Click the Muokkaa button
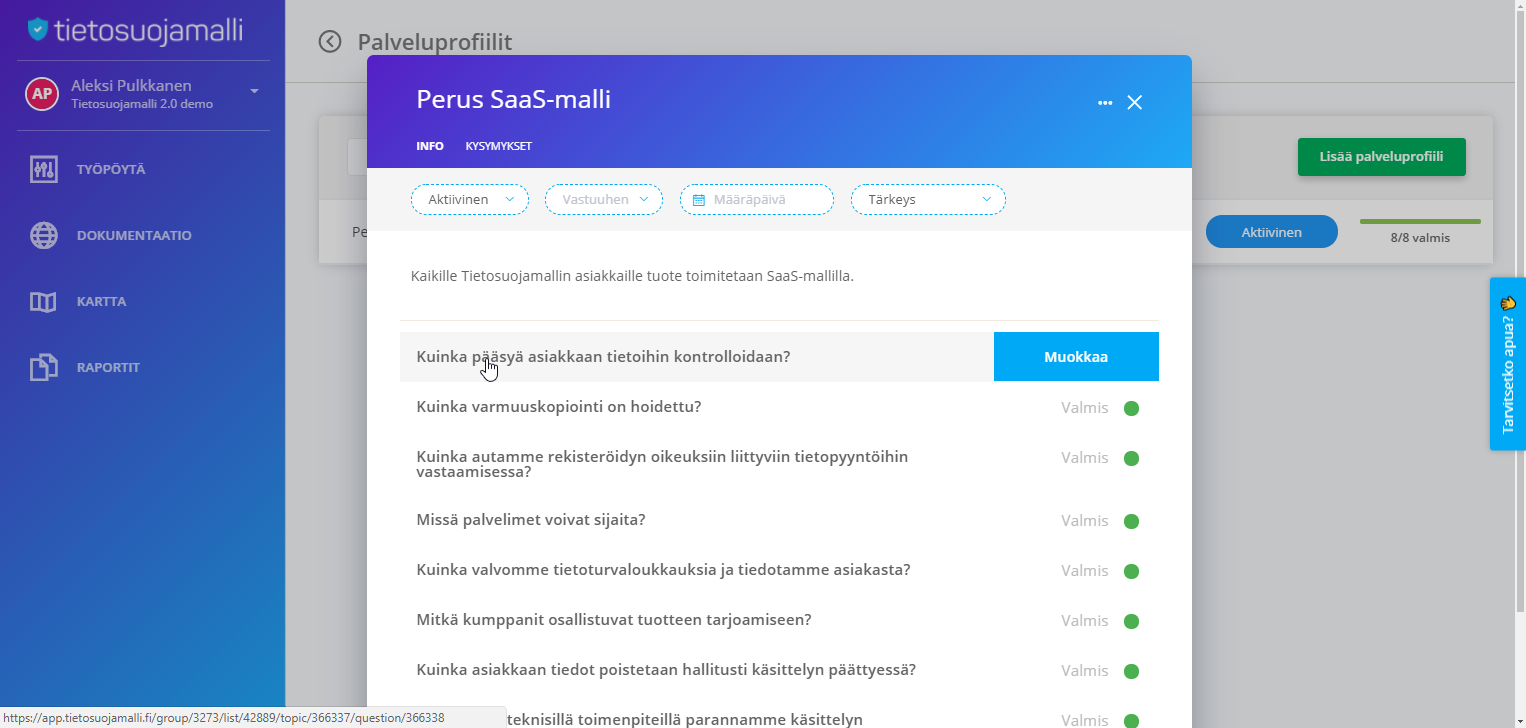The image size is (1526, 728). click(x=1076, y=357)
